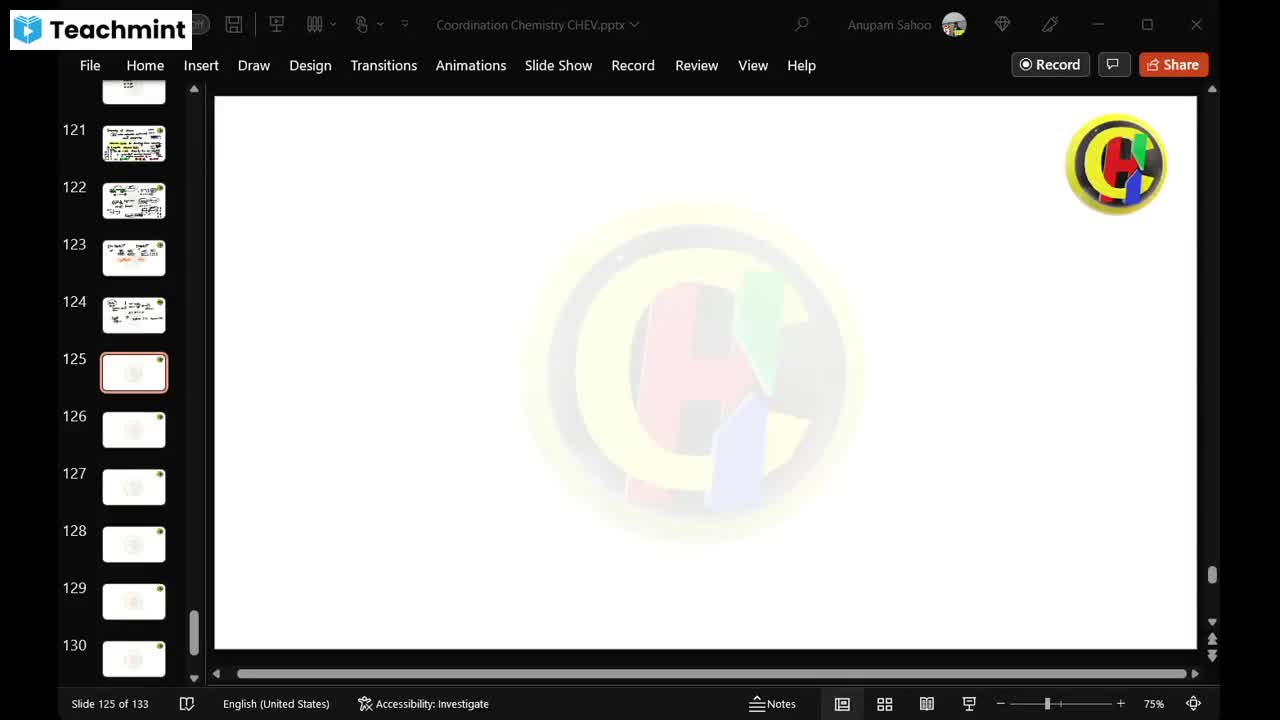Image resolution: width=1280 pixels, height=720 pixels.
Task: Select slide 123 thumbnail
Action: tap(134, 258)
